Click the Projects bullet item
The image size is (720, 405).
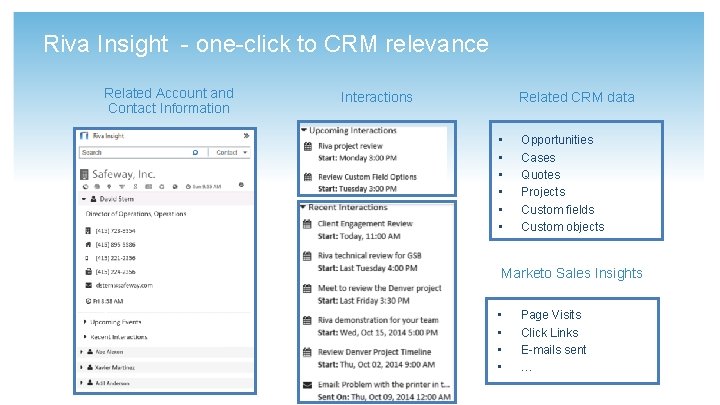tap(543, 191)
